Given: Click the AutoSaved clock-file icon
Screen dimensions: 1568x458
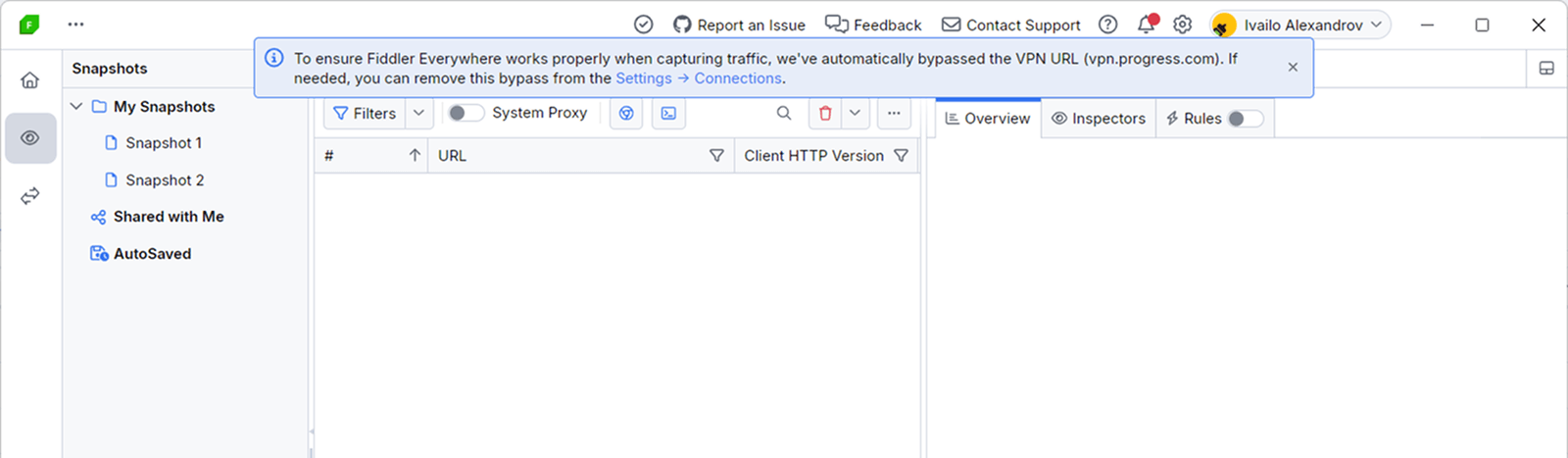Looking at the screenshot, I should [x=99, y=254].
